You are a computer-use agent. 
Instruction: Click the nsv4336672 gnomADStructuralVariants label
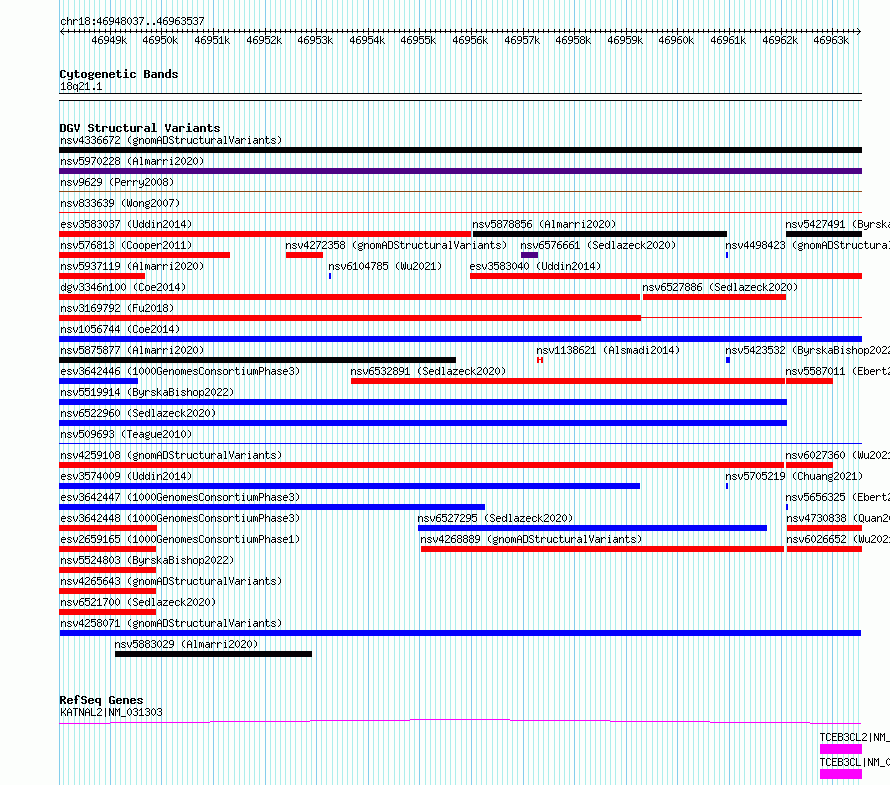[171, 140]
